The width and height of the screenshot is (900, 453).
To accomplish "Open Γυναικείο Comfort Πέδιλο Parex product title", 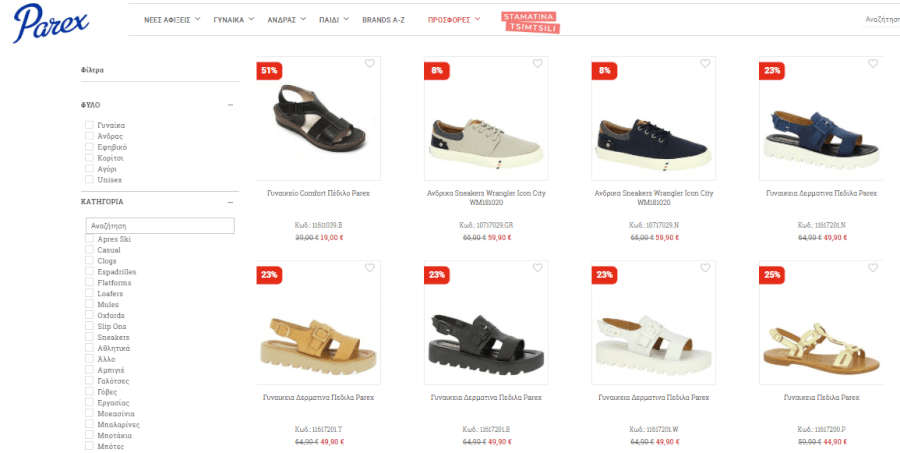I will click(319, 193).
